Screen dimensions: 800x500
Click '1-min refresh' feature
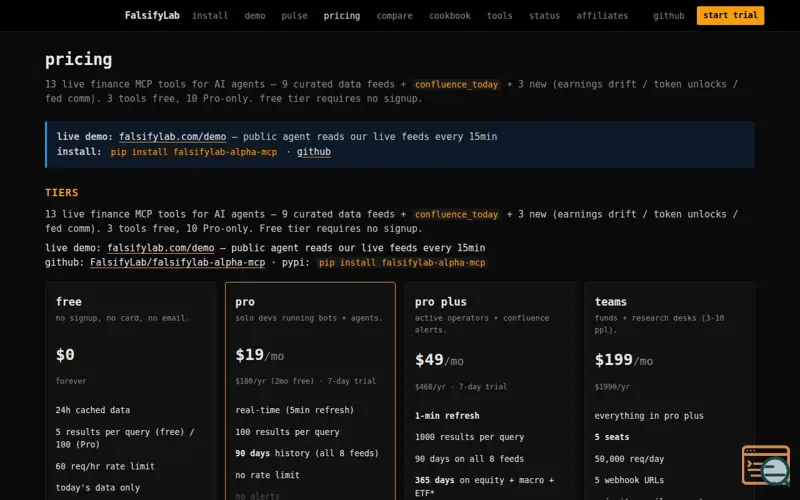[447, 416]
